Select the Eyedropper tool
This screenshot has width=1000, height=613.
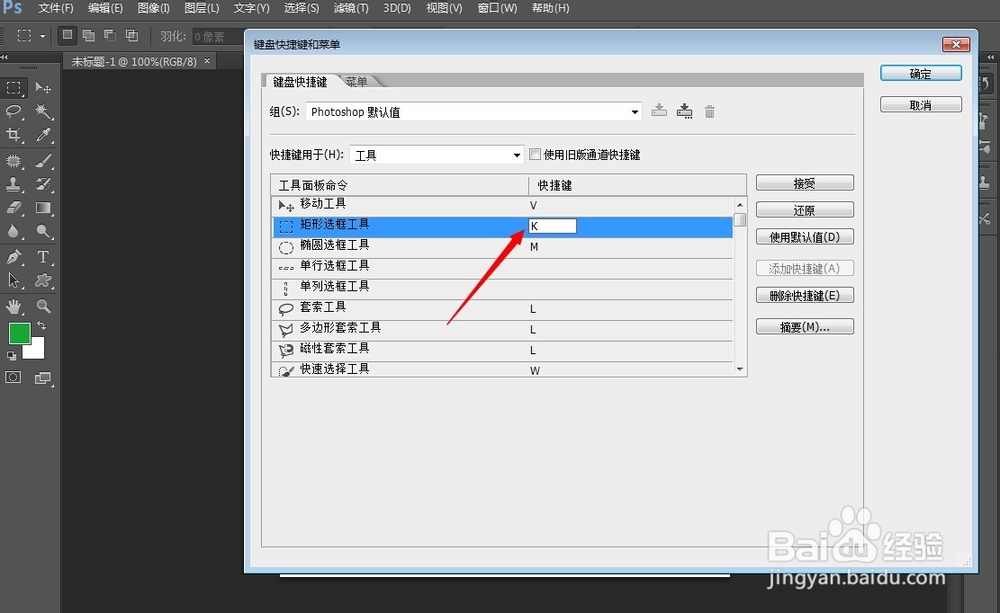coord(42,136)
